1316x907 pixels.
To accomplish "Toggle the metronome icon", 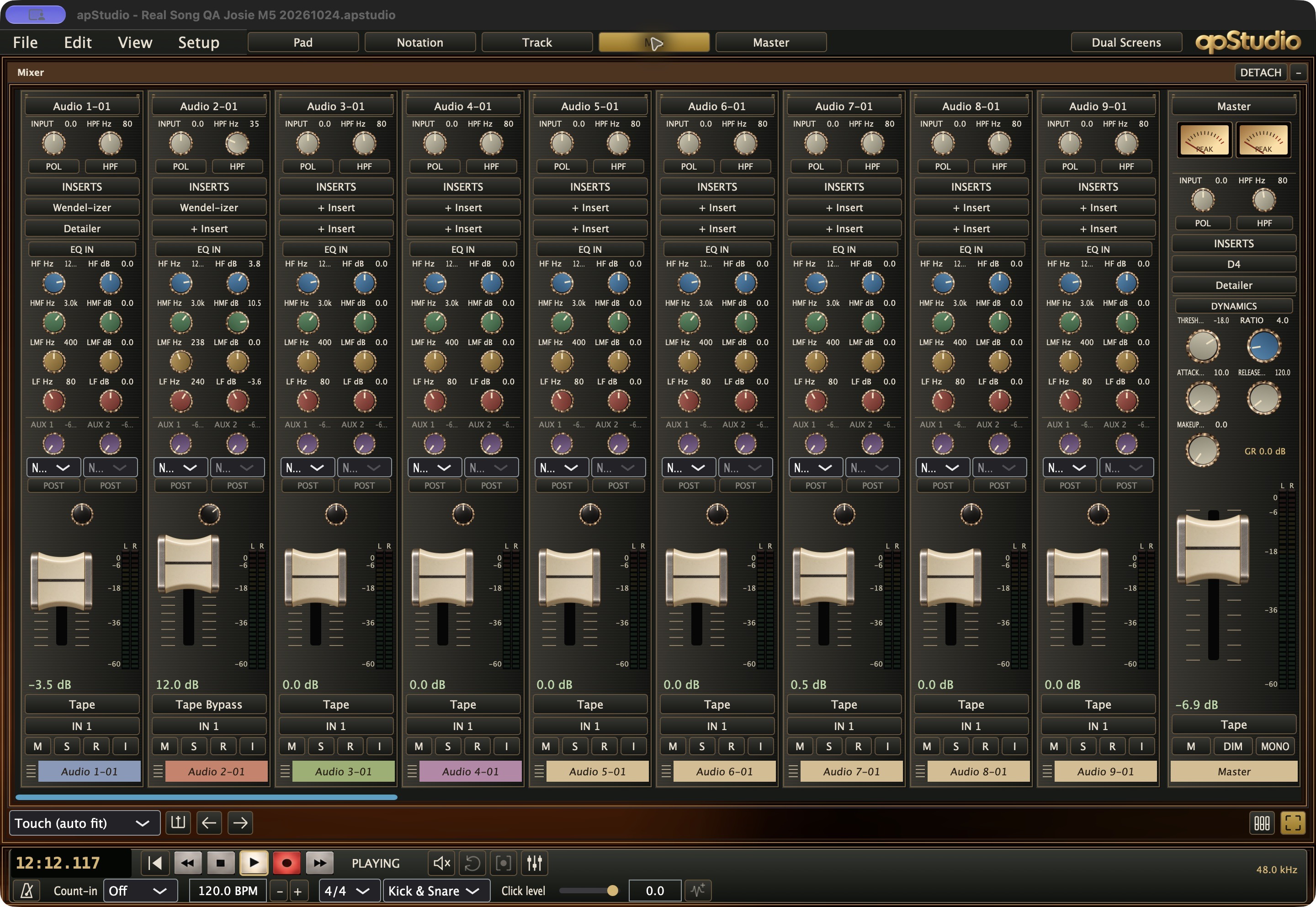I will pos(26,891).
